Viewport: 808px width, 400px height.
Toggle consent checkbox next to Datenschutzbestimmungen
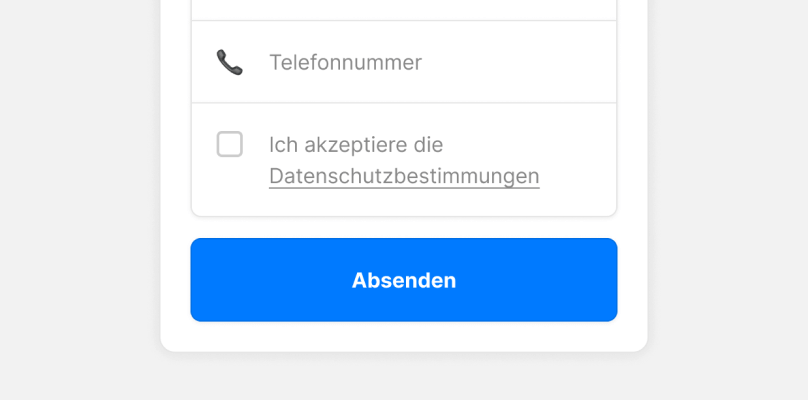tap(229, 144)
